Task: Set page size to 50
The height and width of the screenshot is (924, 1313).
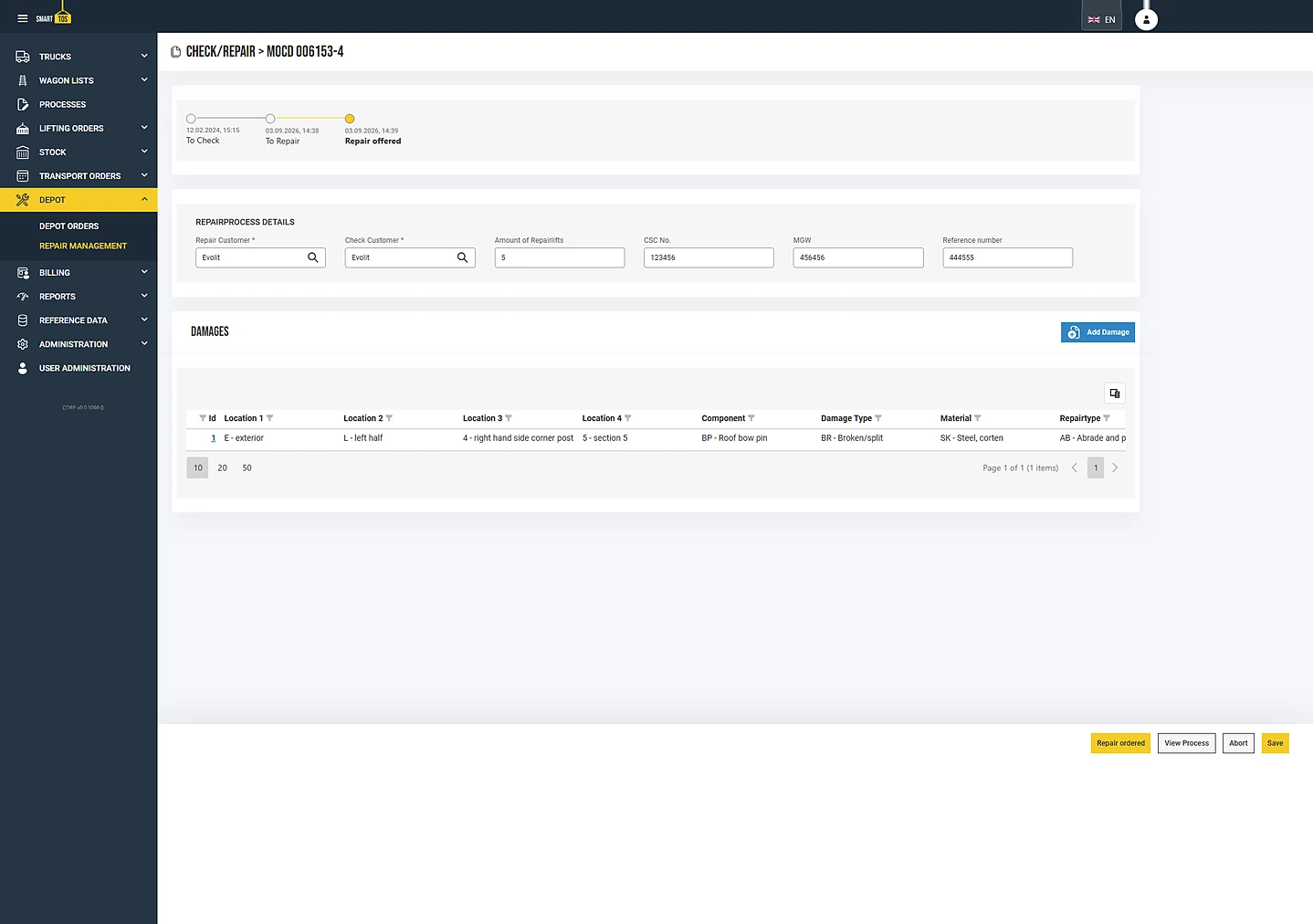Action: pyautogui.click(x=247, y=467)
